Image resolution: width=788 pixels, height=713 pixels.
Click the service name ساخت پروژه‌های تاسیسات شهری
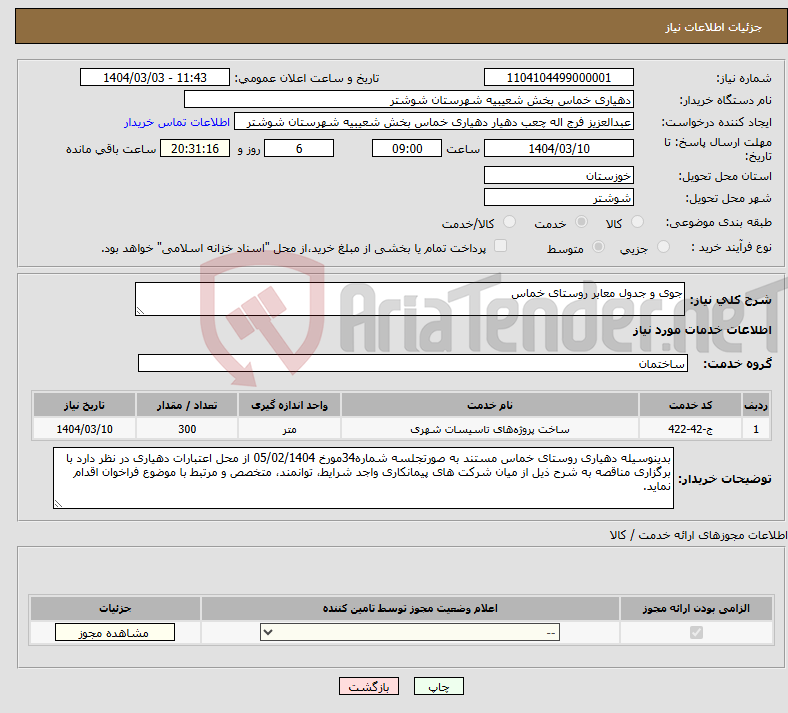(489, 429)
